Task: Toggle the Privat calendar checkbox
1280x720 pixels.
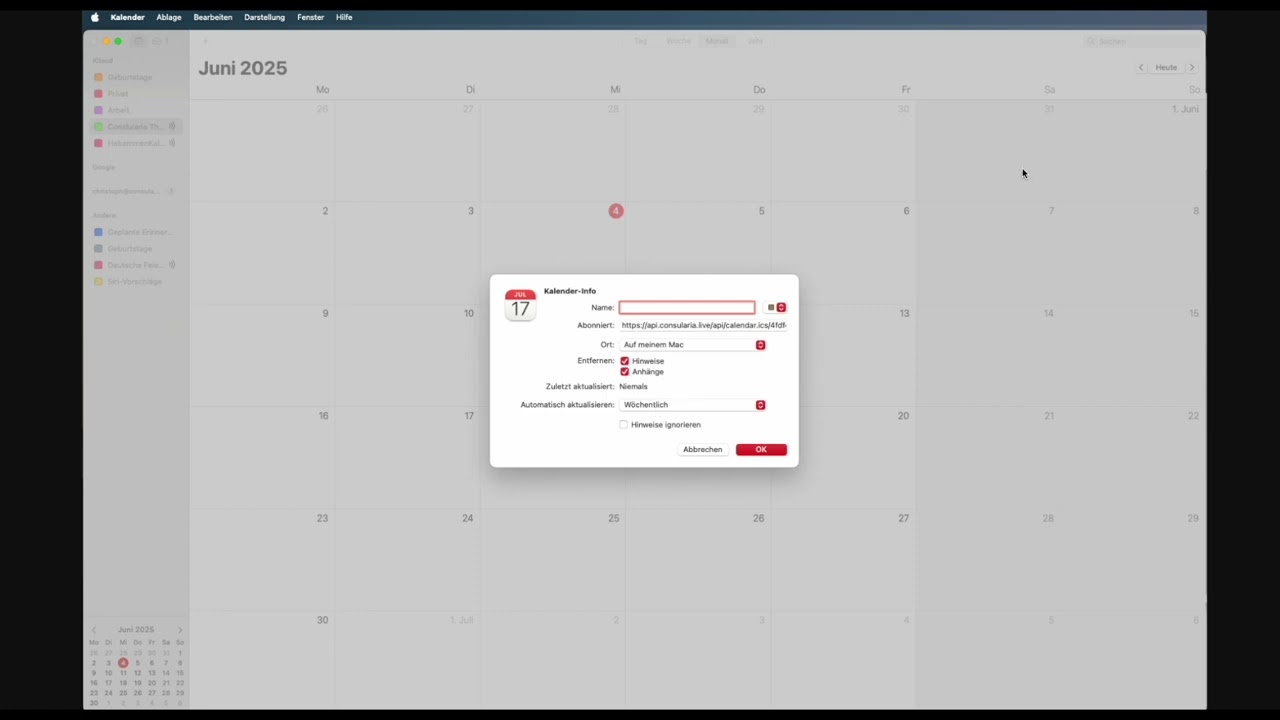Action: click(98, 94)
